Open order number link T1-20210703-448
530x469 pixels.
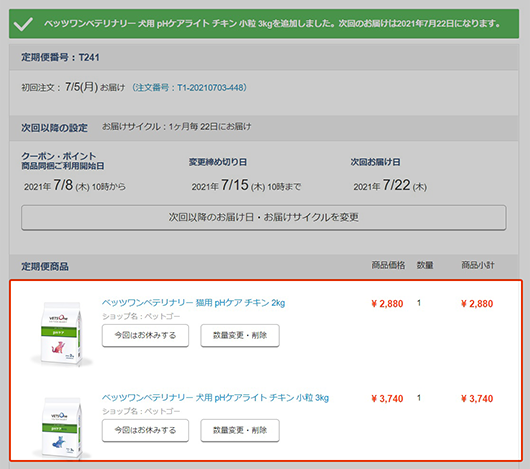(189, 88)
